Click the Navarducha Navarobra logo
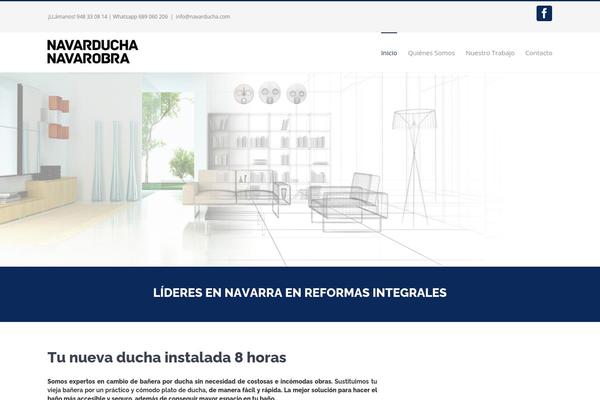 click(92, 52)
